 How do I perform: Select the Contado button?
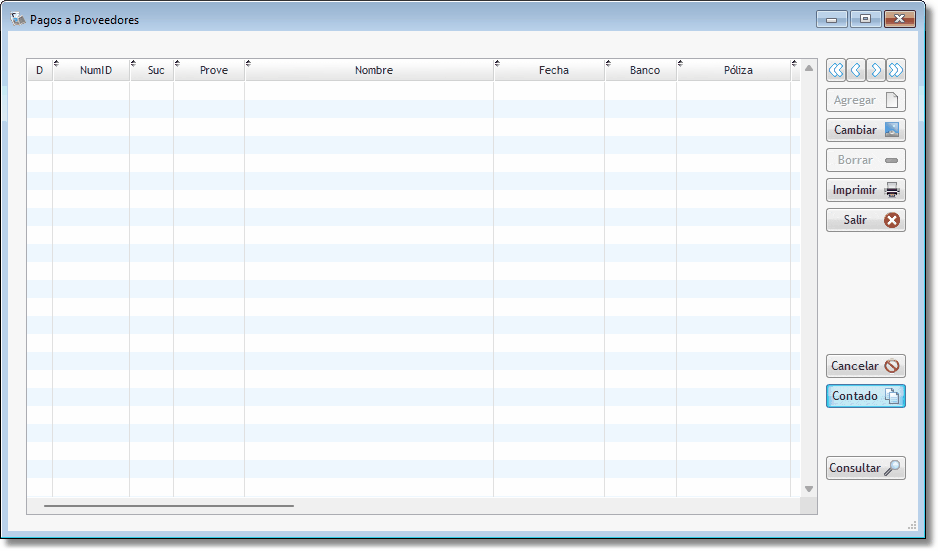(x=865, y=396)
